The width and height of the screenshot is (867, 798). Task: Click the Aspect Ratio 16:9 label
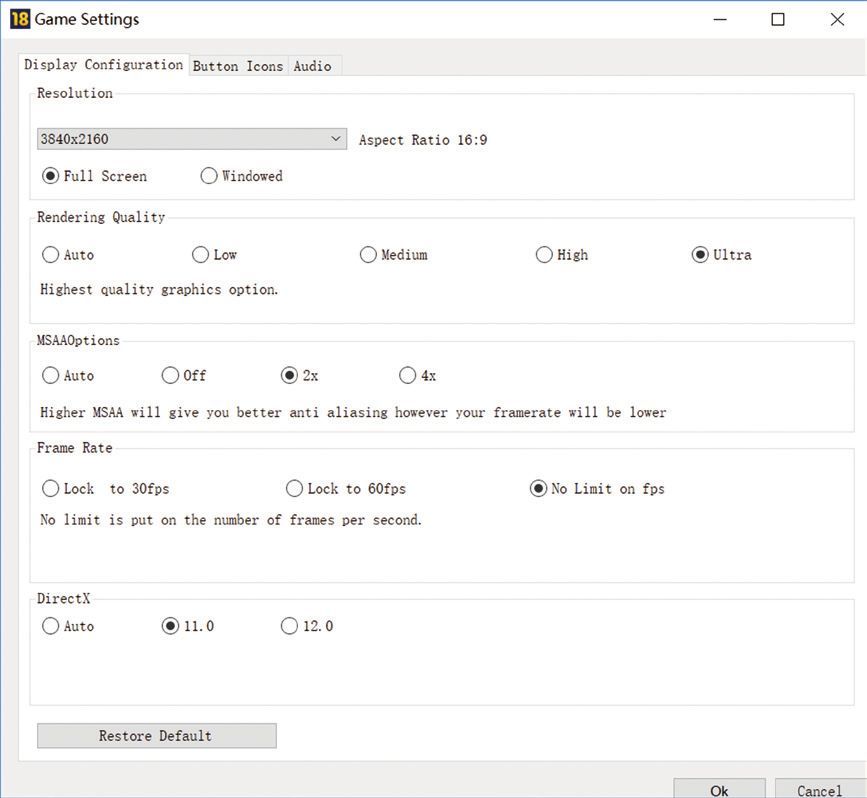click(x=423, y=140)
